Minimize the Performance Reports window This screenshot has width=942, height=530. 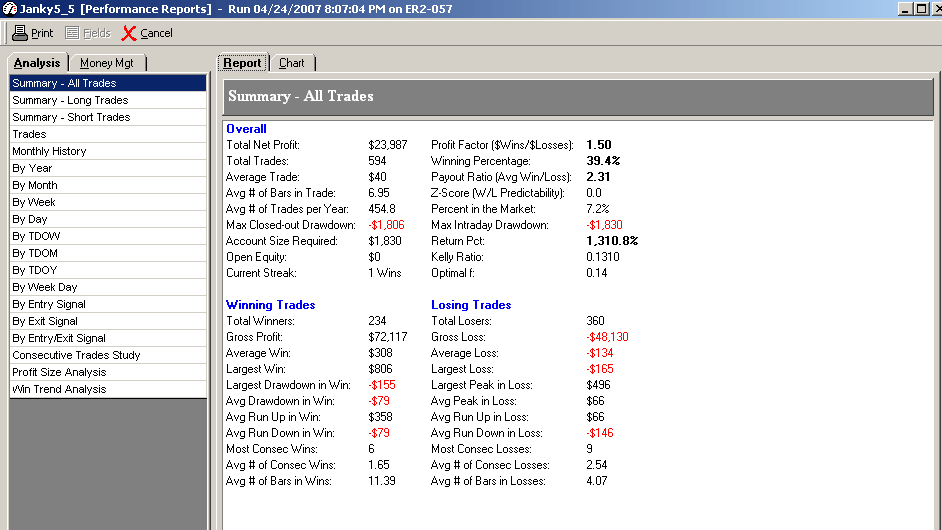(905, 8)
